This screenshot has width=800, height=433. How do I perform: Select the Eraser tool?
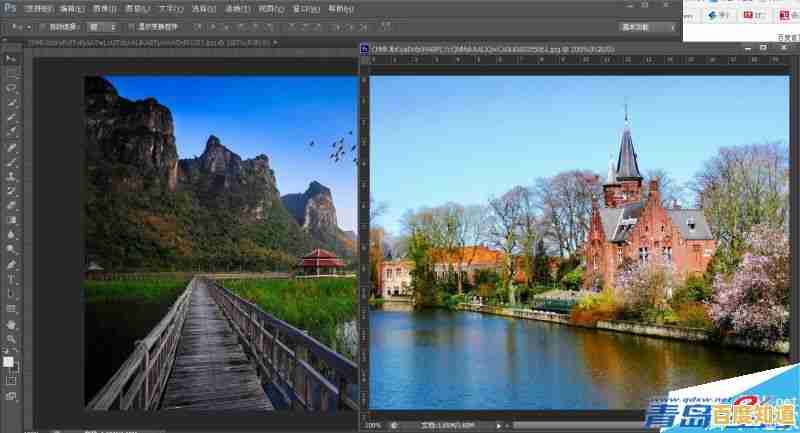(12, 205)
